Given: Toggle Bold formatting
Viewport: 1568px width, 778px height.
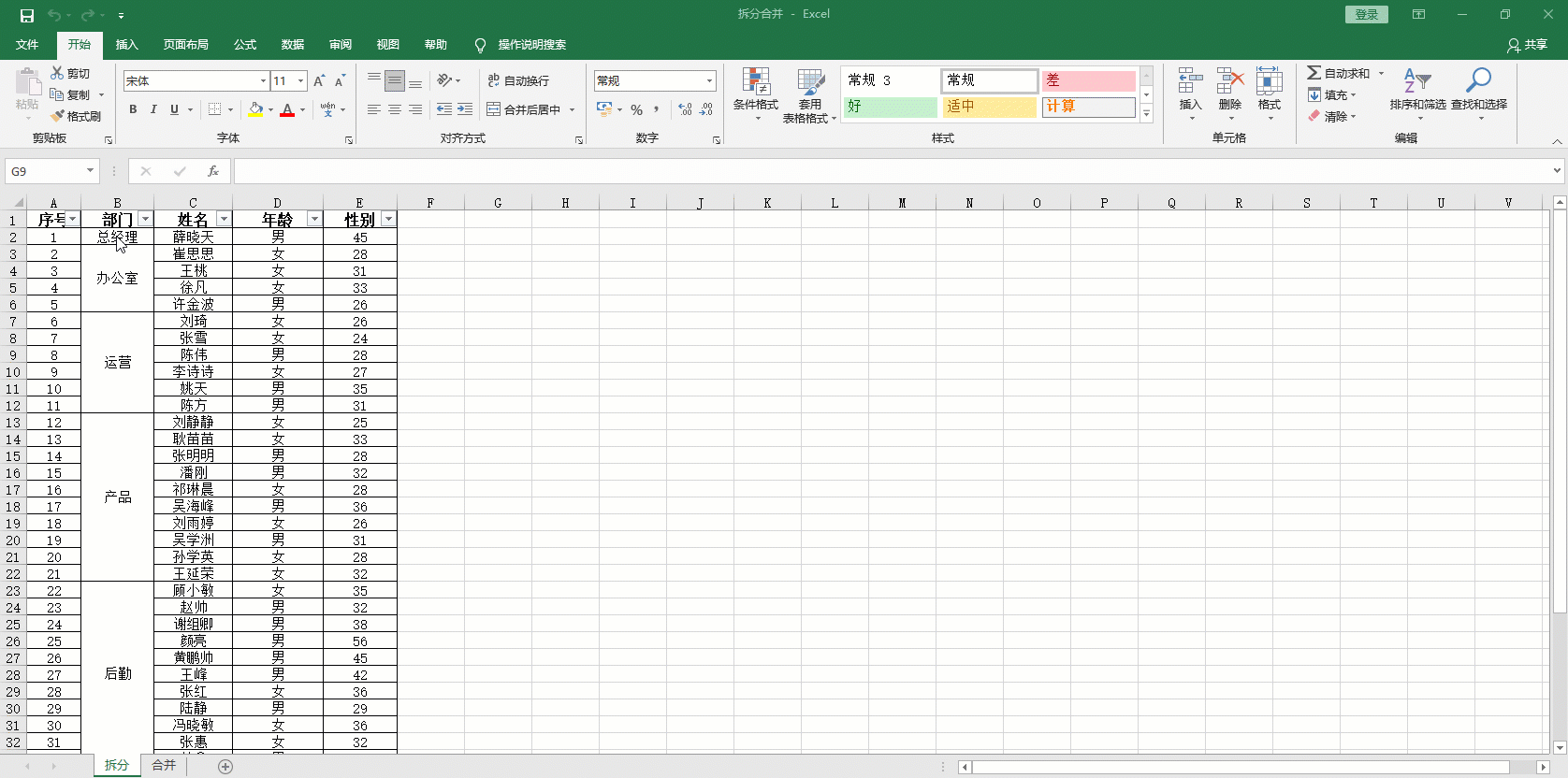Looking at the screenshot, I should [x=133, y=109].
